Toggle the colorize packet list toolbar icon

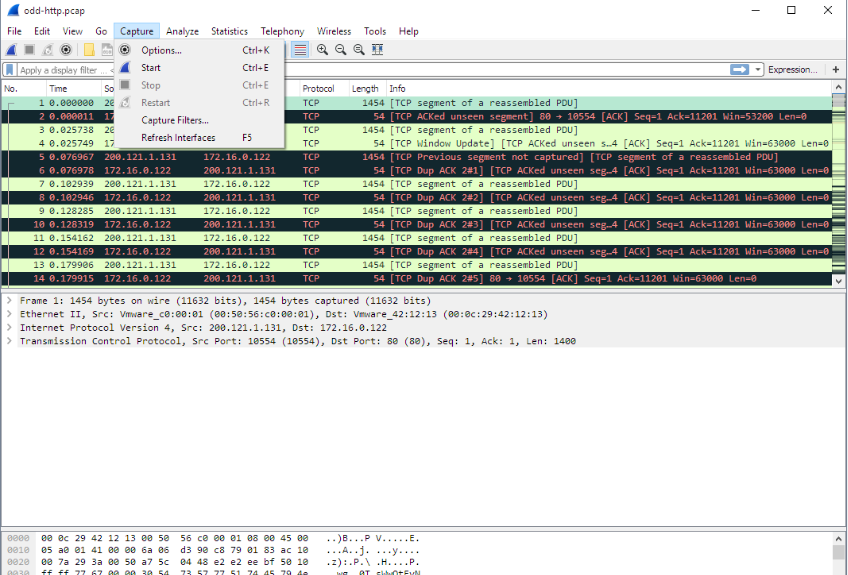[x=300, y=50]
